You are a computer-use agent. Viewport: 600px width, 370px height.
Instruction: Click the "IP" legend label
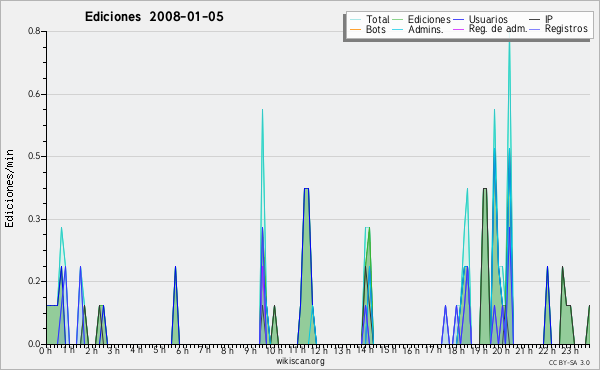549,19
